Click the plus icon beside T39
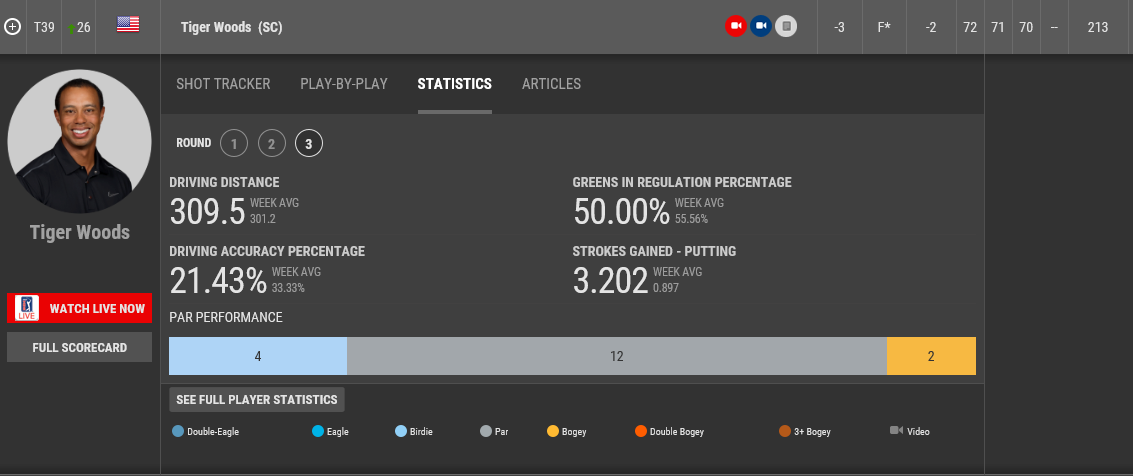1133x476 pixels. coord(12,27)
